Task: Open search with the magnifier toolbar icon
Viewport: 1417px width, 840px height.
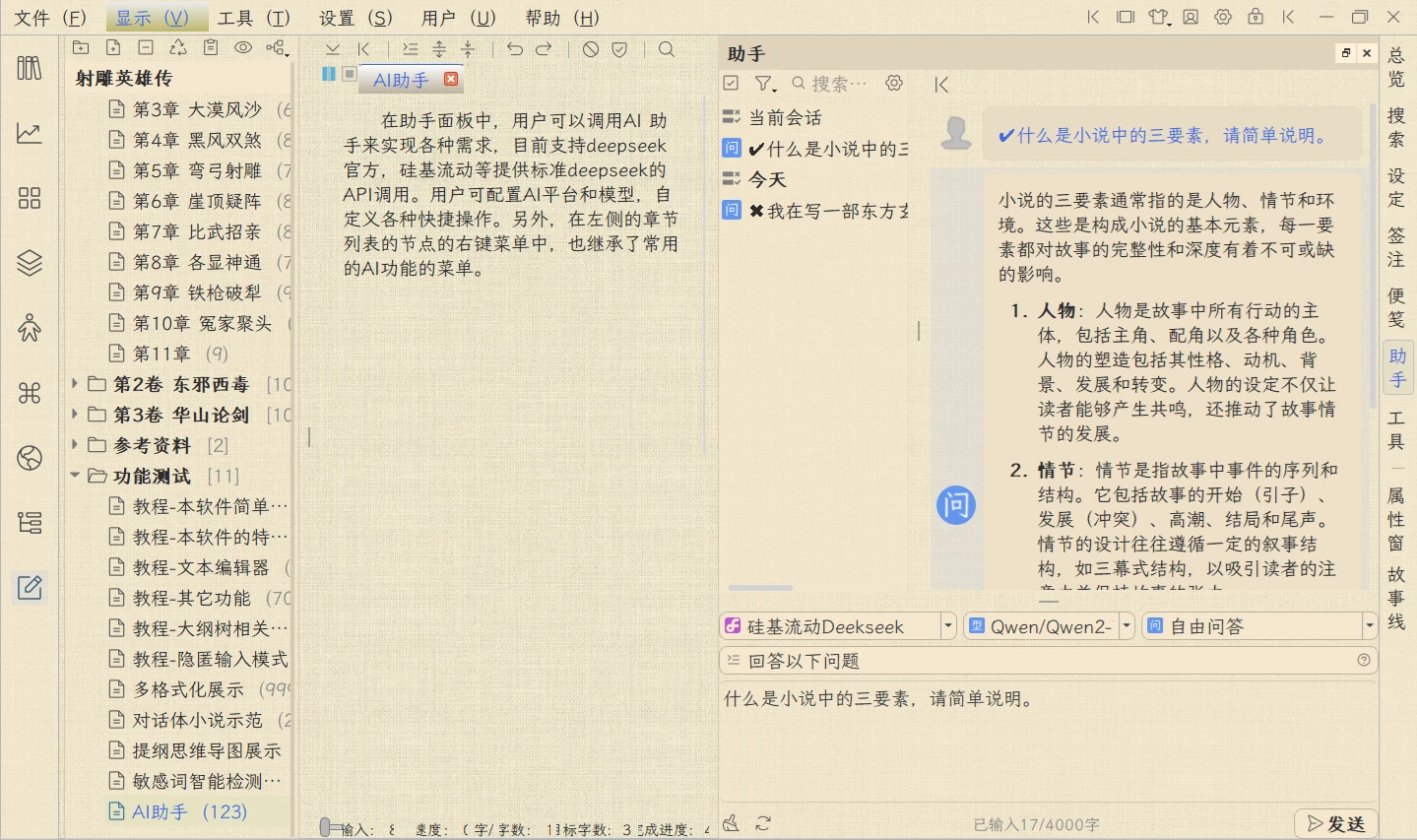Action: click(x=667, y=48)
